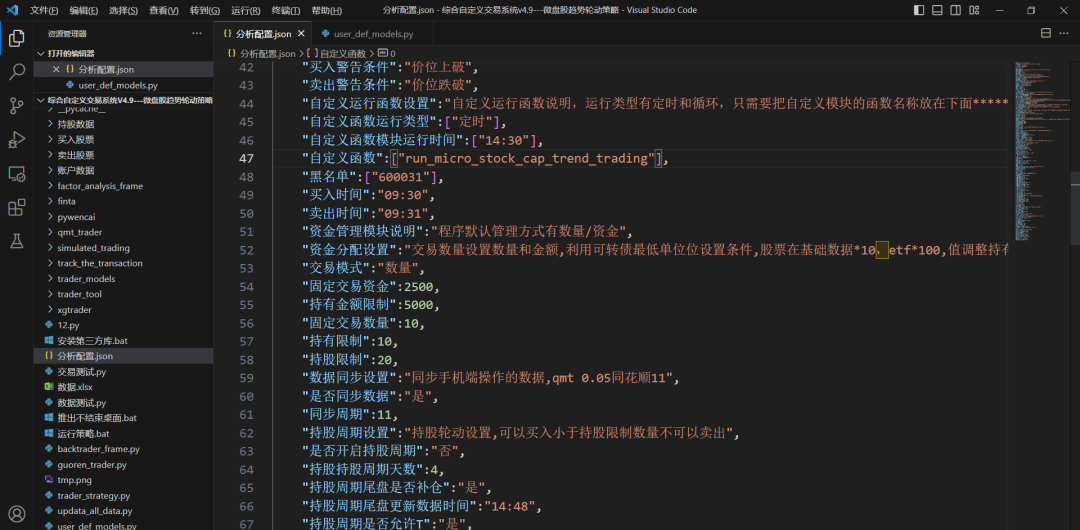Expand the trader_tool folder
Viewport: 1080px width, 530px height.
124,294
